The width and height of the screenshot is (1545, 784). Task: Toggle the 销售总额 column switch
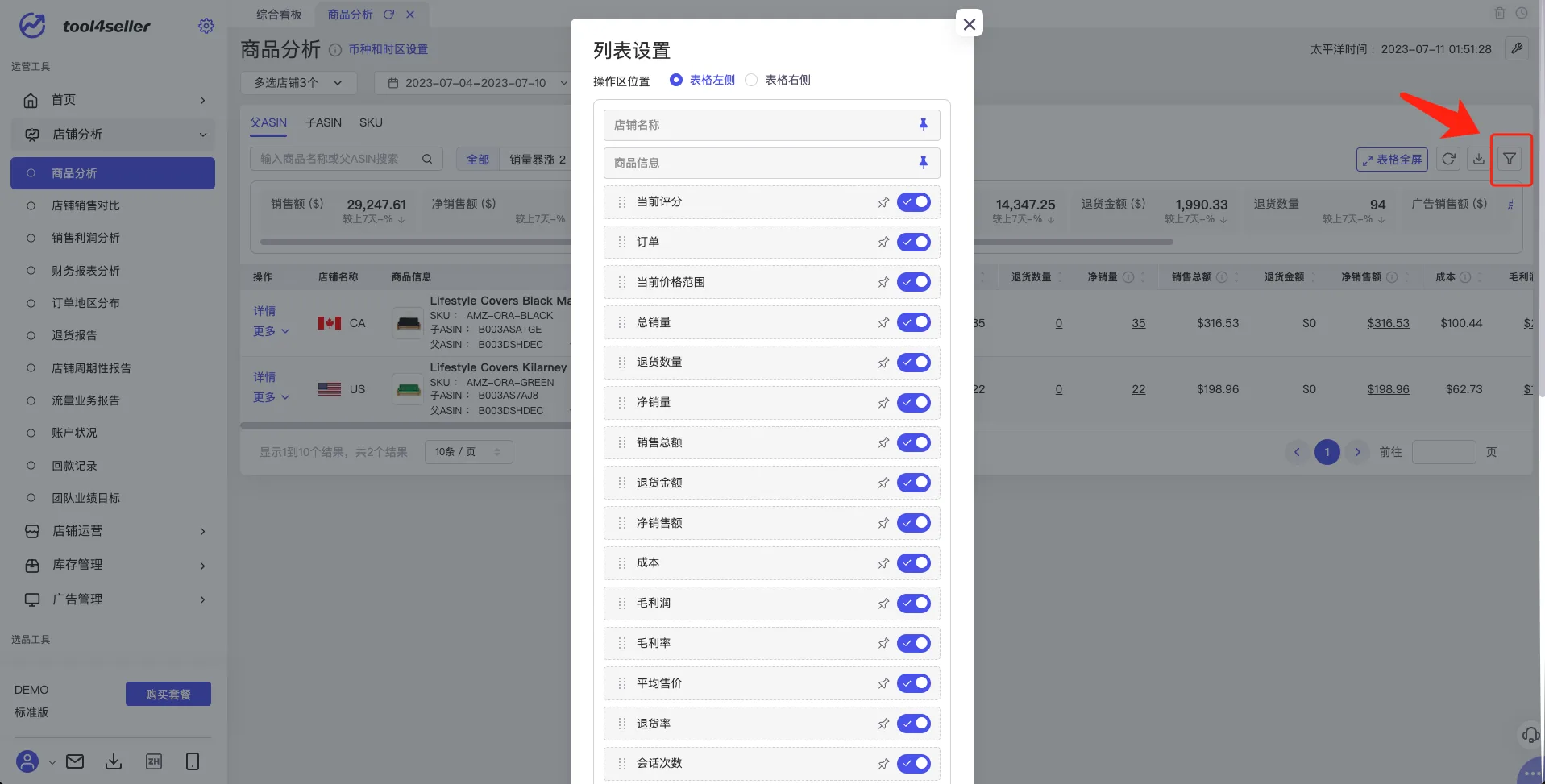[x=914, y=442]
